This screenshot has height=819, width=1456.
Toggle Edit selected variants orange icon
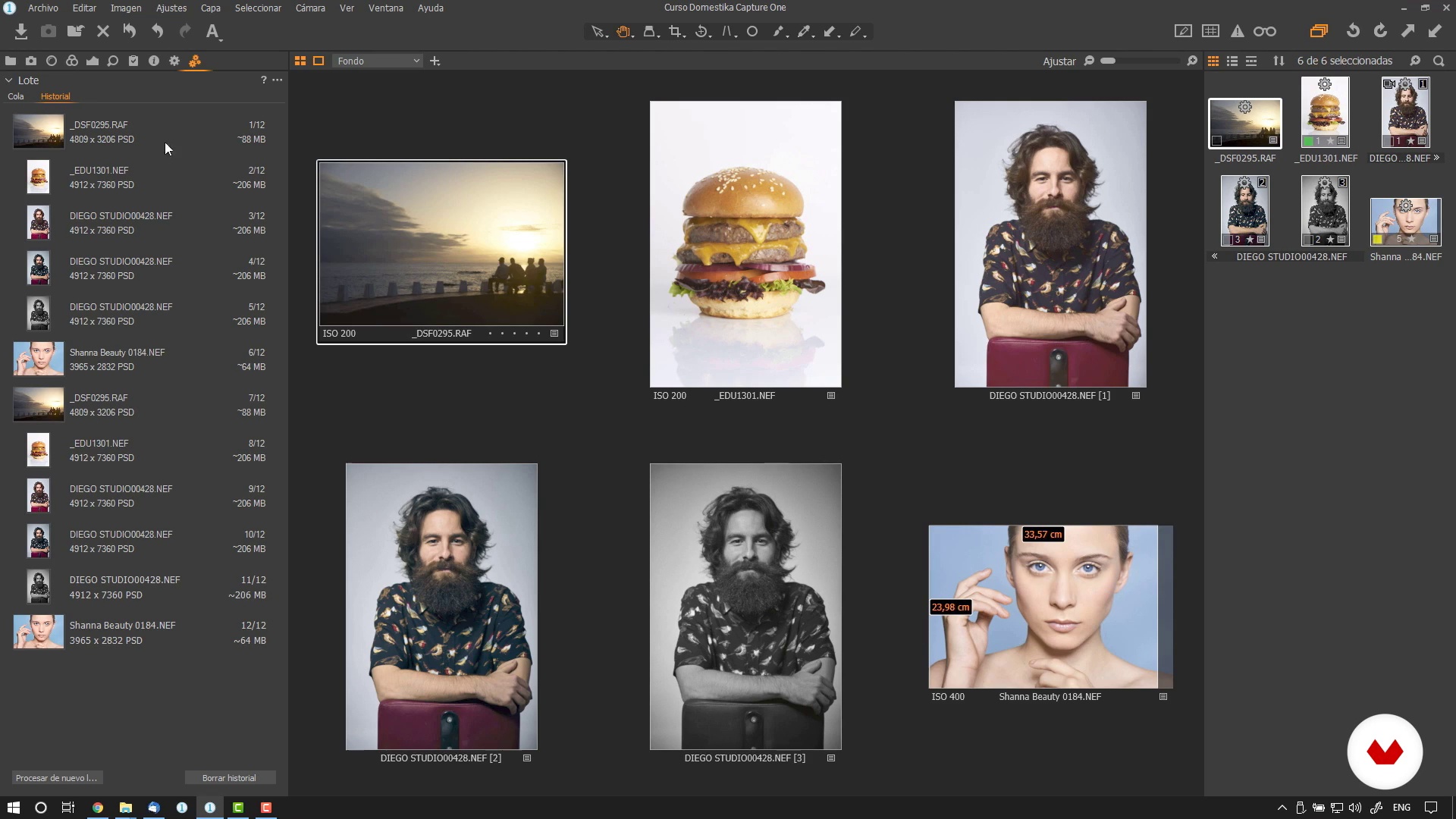pos(1319,31)
